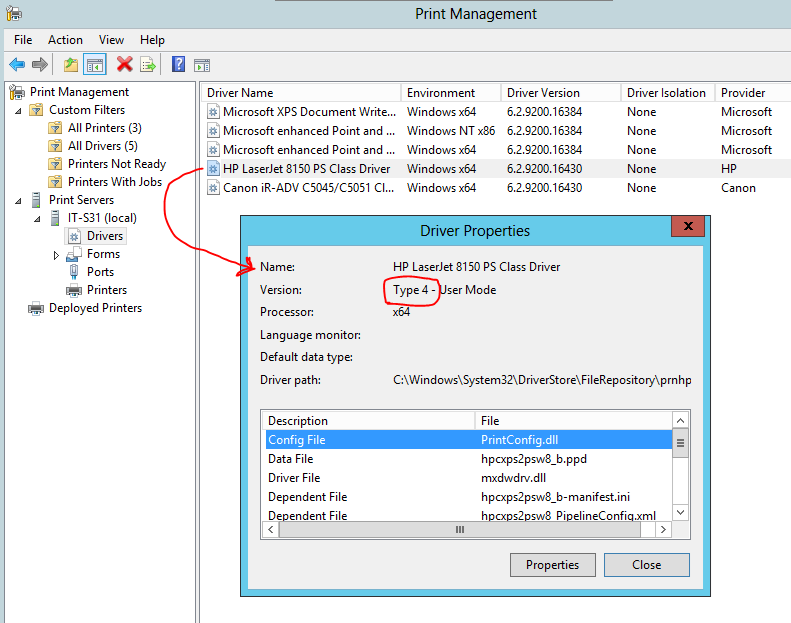The image size is (791, 623).
Task: Expand the Forms tree node
Action: click(56, 255)
